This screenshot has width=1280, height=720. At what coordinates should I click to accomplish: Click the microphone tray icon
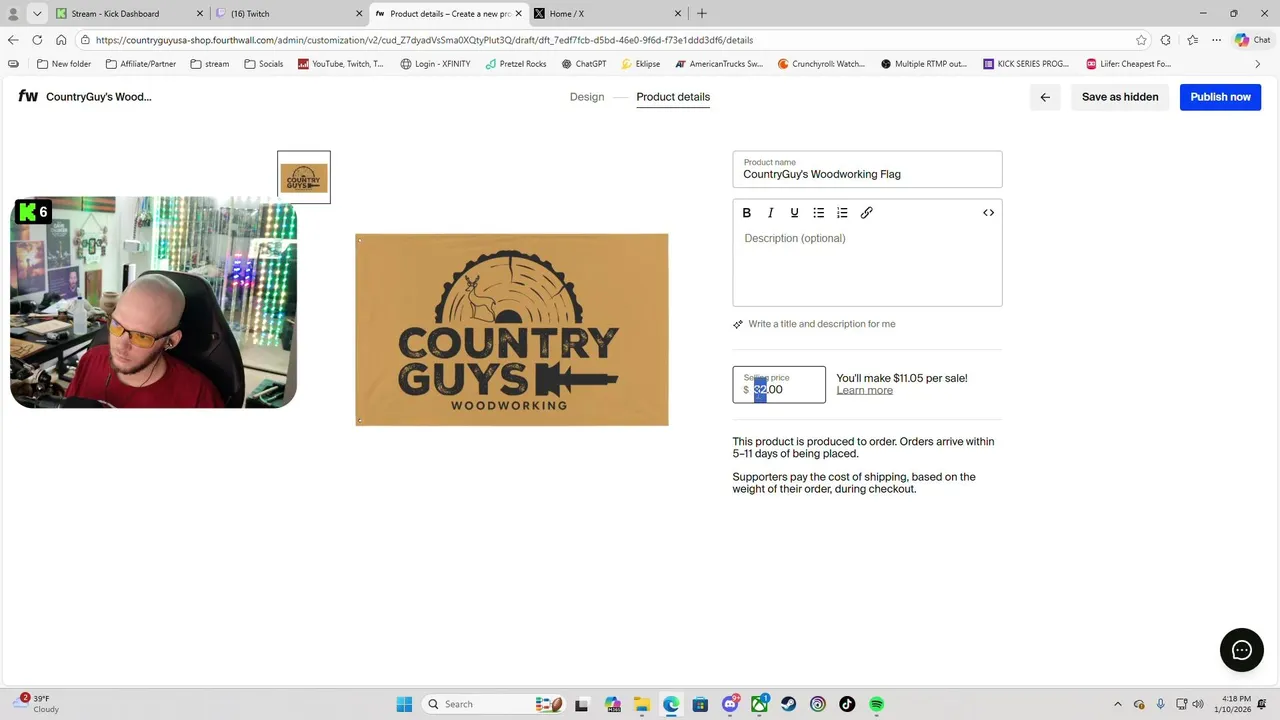coord(1160,704)
